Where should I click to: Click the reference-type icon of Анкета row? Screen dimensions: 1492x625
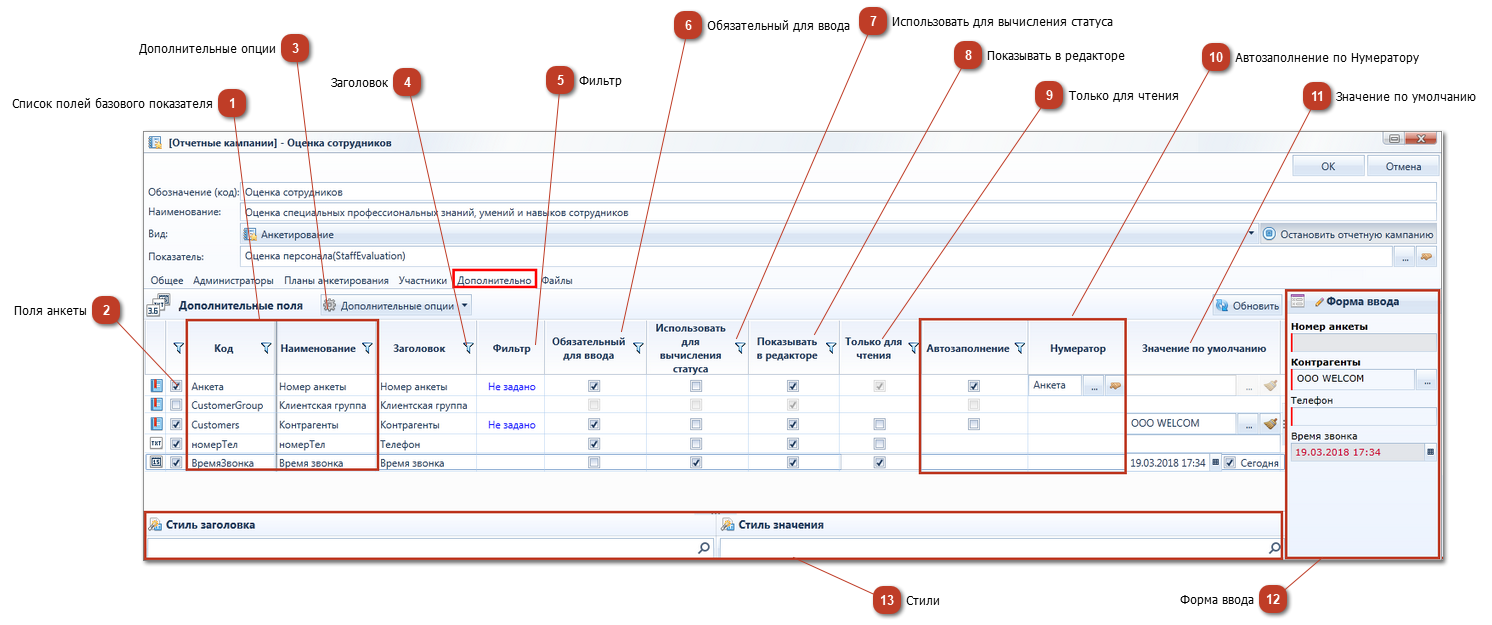coord(156,385)
